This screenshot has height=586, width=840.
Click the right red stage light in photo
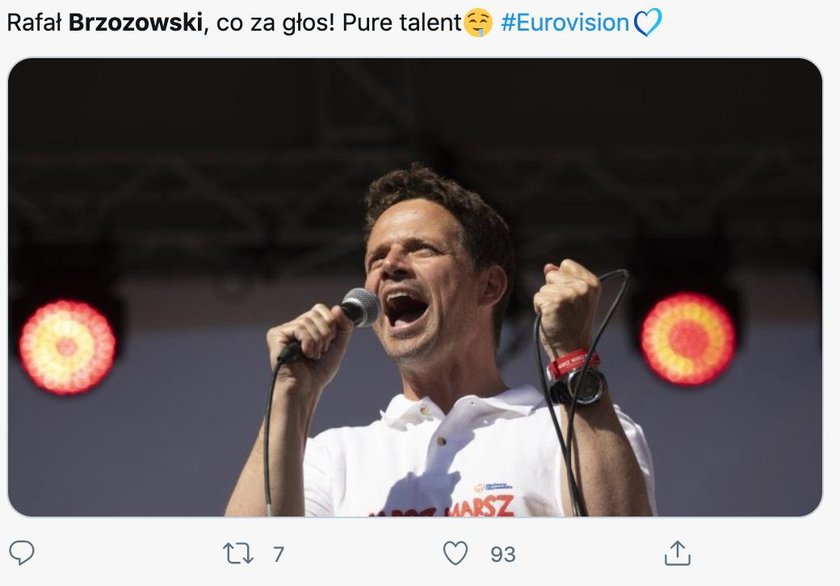tap(688, 339)
